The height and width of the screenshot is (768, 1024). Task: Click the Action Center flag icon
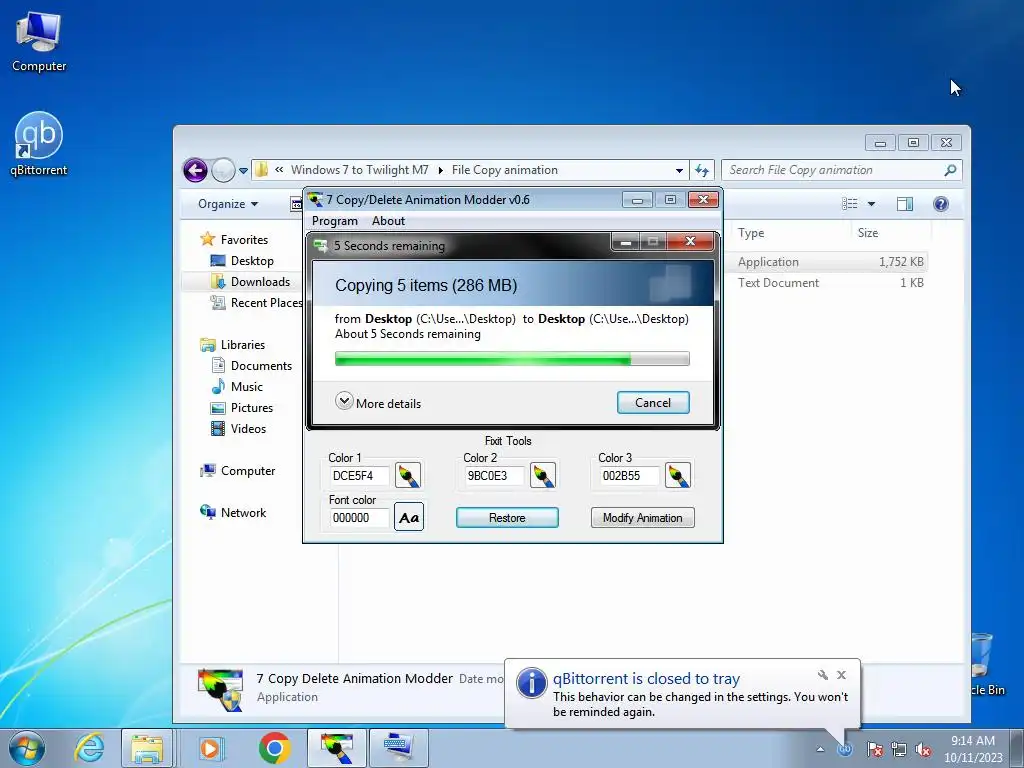[x=875, y=749]
